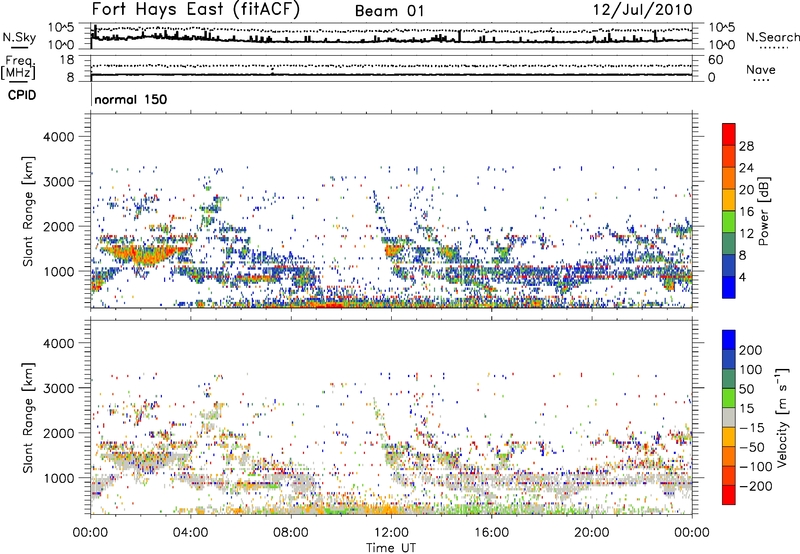
Task: Click inside the power range-time plot
Action: click(391, 211)
